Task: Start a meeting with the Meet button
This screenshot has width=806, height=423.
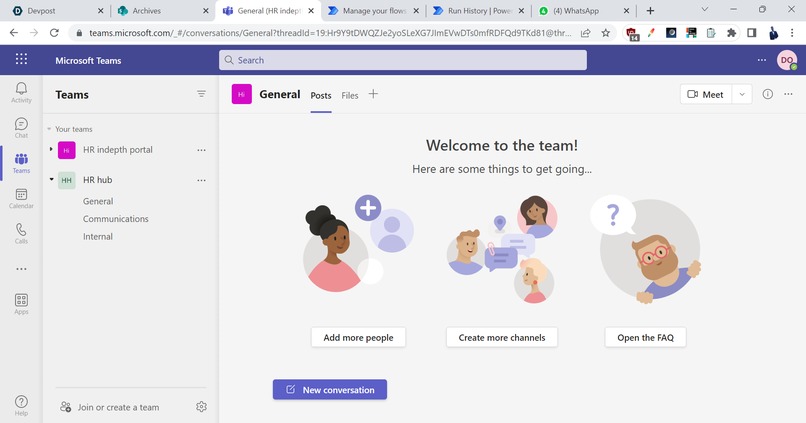Action: 706,95
